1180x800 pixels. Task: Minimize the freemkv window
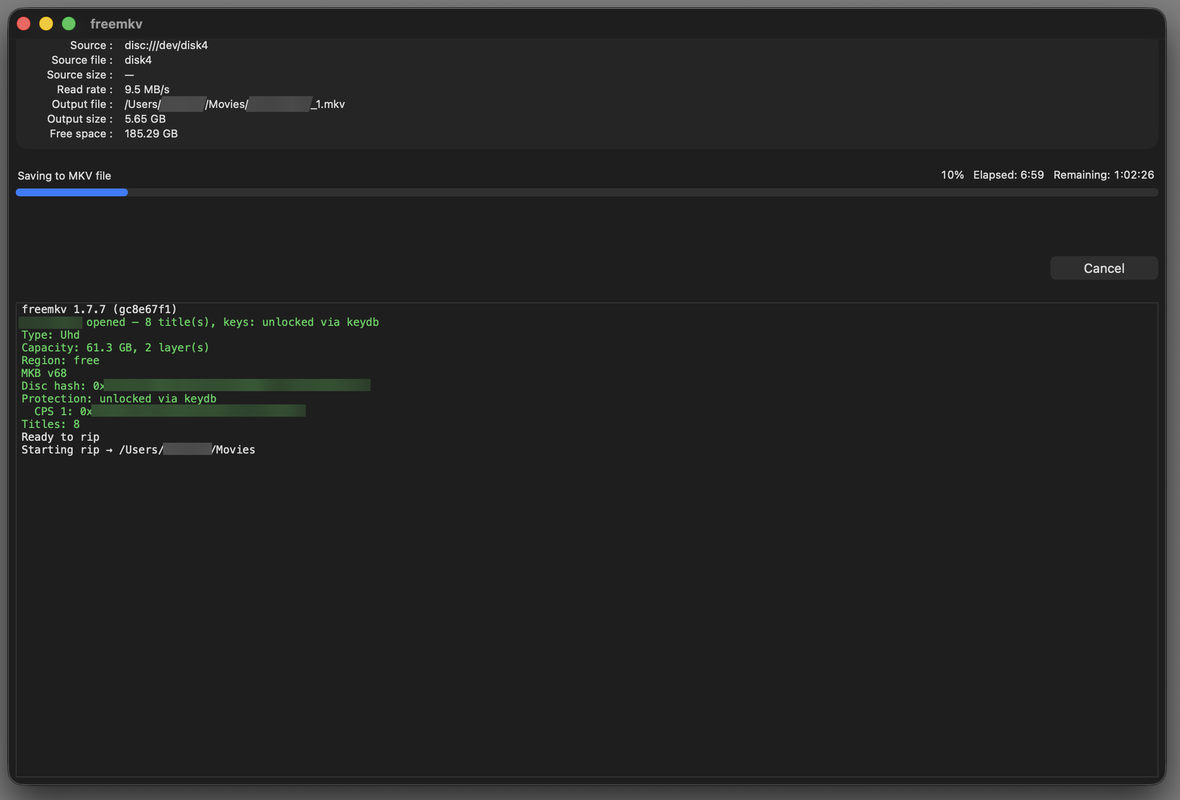pyautogui.click(x=46, y=23)
